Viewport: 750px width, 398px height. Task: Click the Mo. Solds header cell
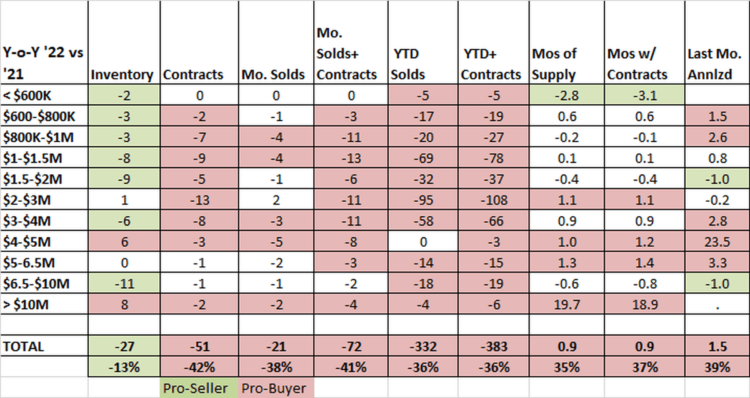click(x=276, y=43)
